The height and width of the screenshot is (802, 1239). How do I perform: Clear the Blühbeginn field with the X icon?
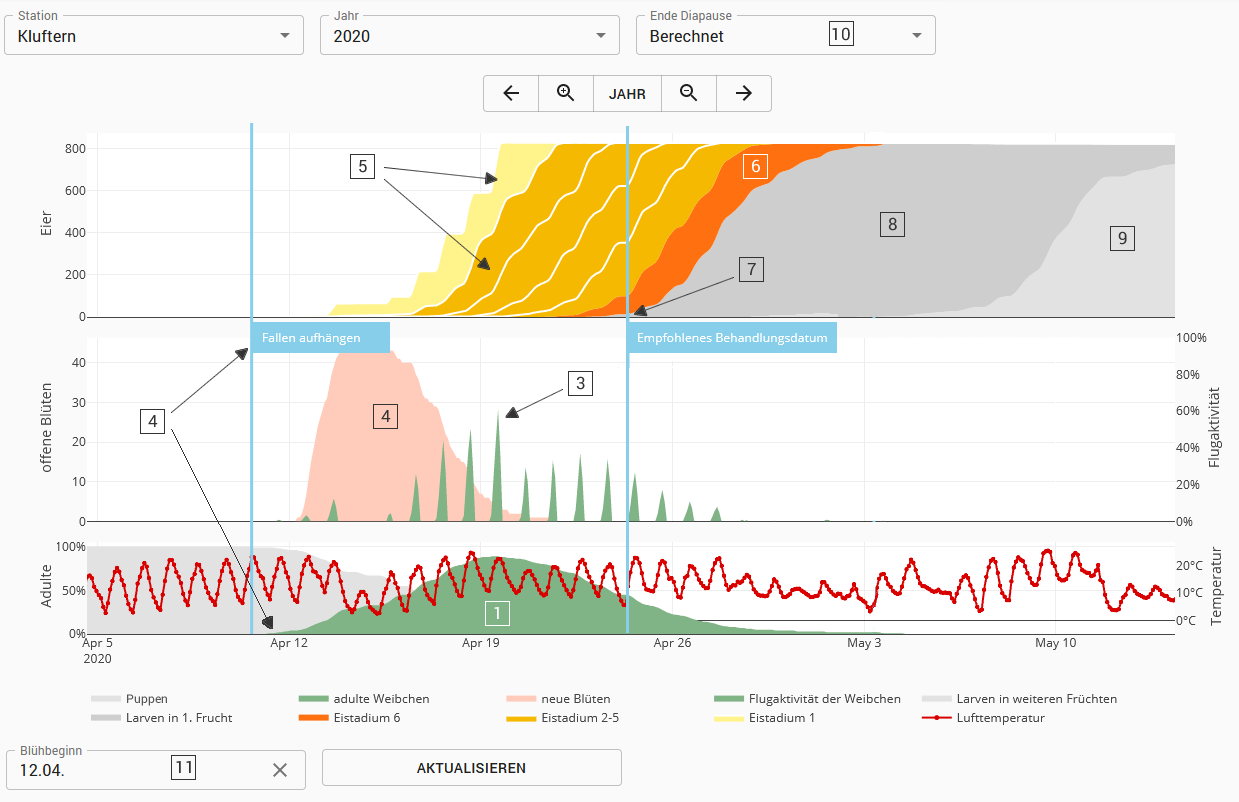280,770
